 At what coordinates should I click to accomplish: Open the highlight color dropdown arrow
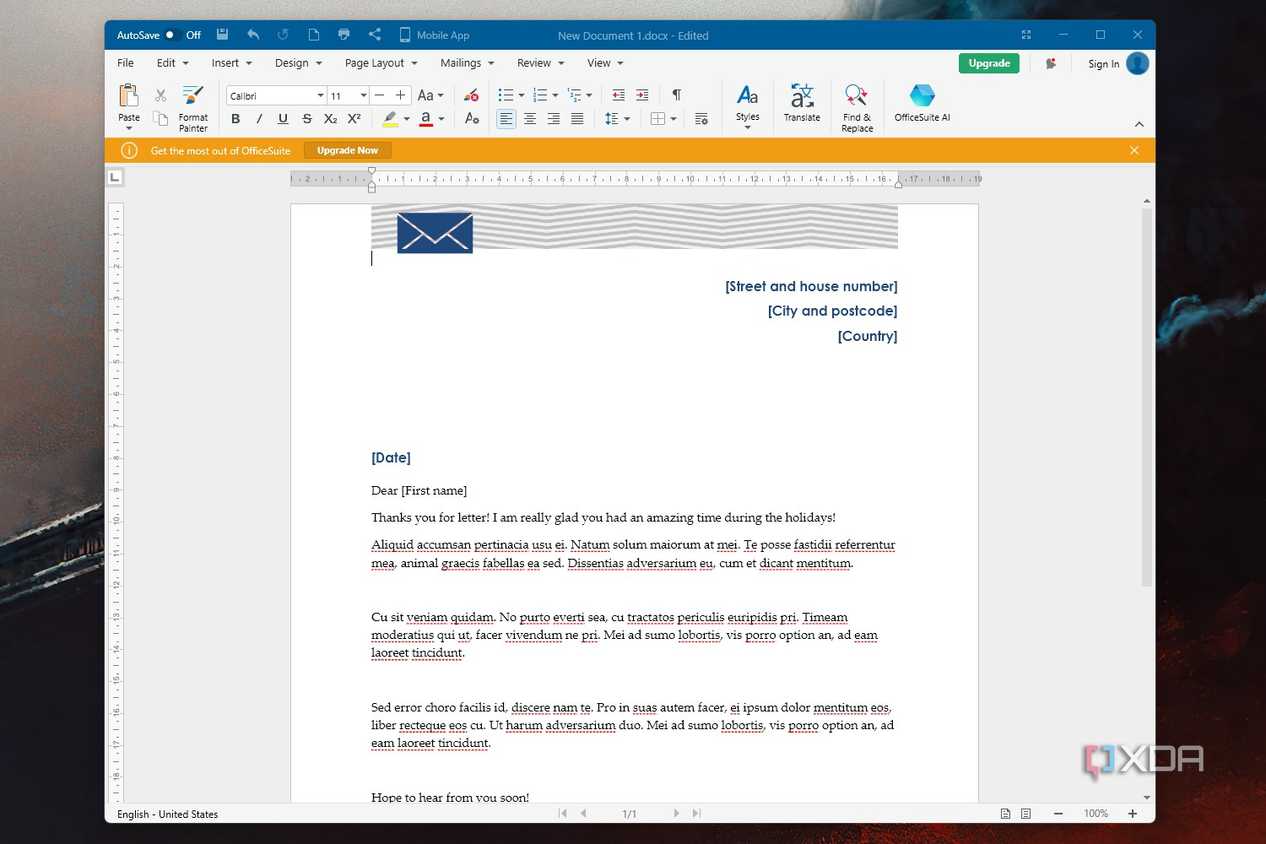click(407, 119)
